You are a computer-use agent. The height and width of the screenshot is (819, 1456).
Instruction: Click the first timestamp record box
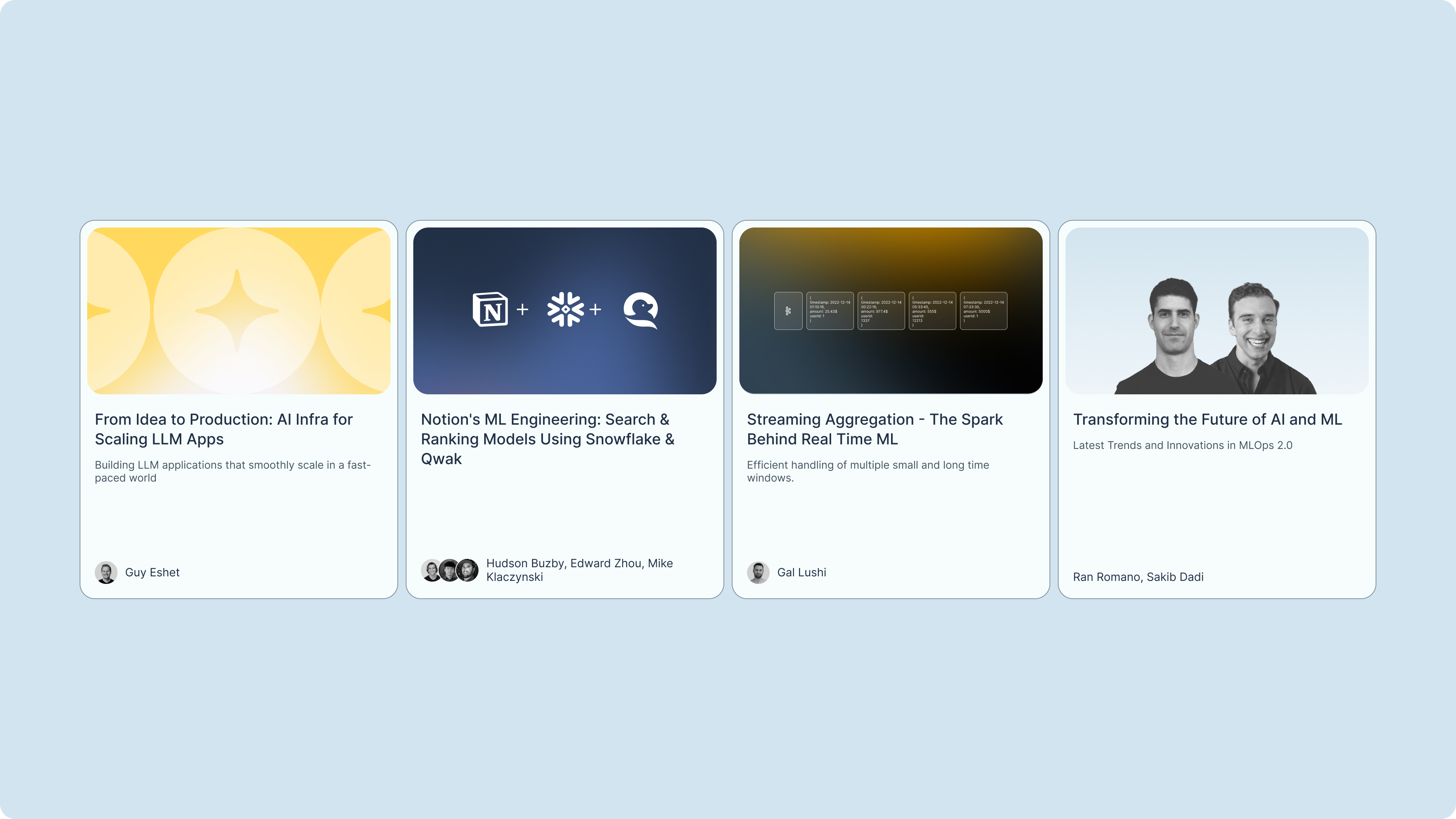[830, 311]
